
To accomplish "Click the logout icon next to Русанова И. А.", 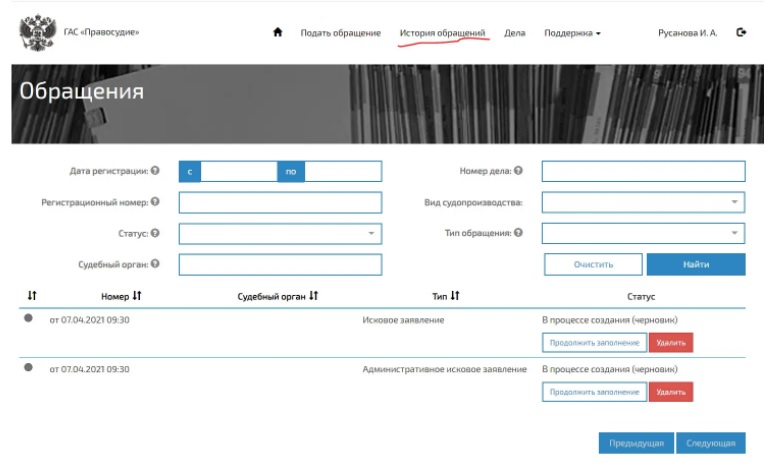I will (x=741, y=32).
